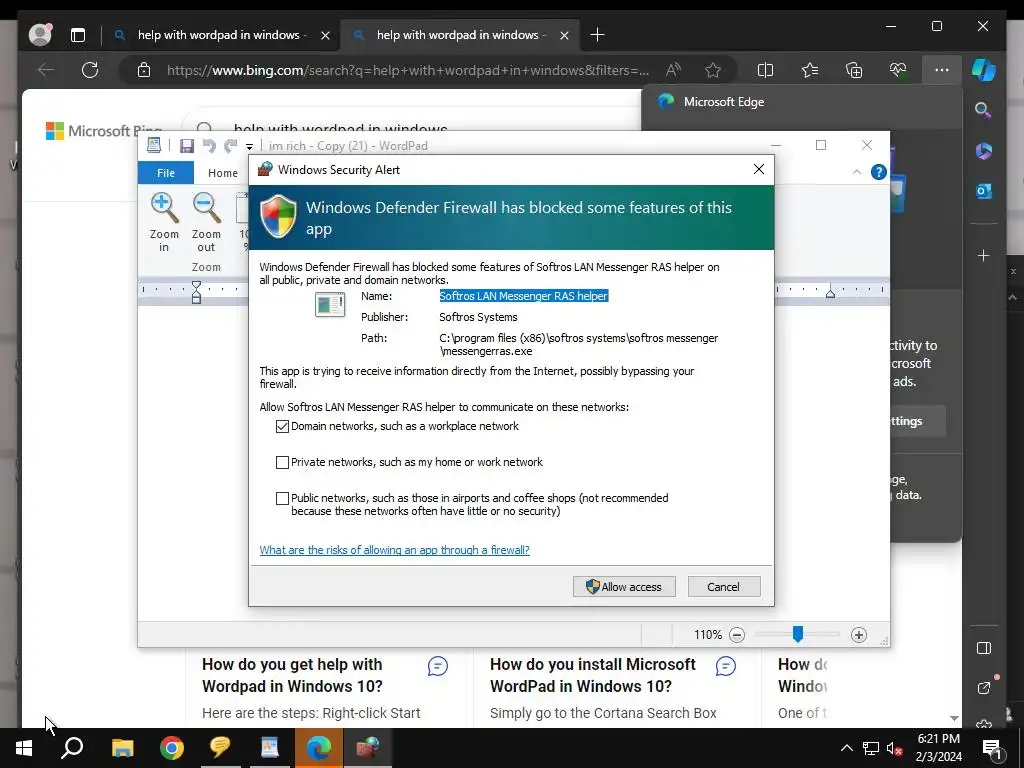The height and width of the screenshot is (768, 1024).
Task: Check Private networks checkbox
Action: coord(282,462)
